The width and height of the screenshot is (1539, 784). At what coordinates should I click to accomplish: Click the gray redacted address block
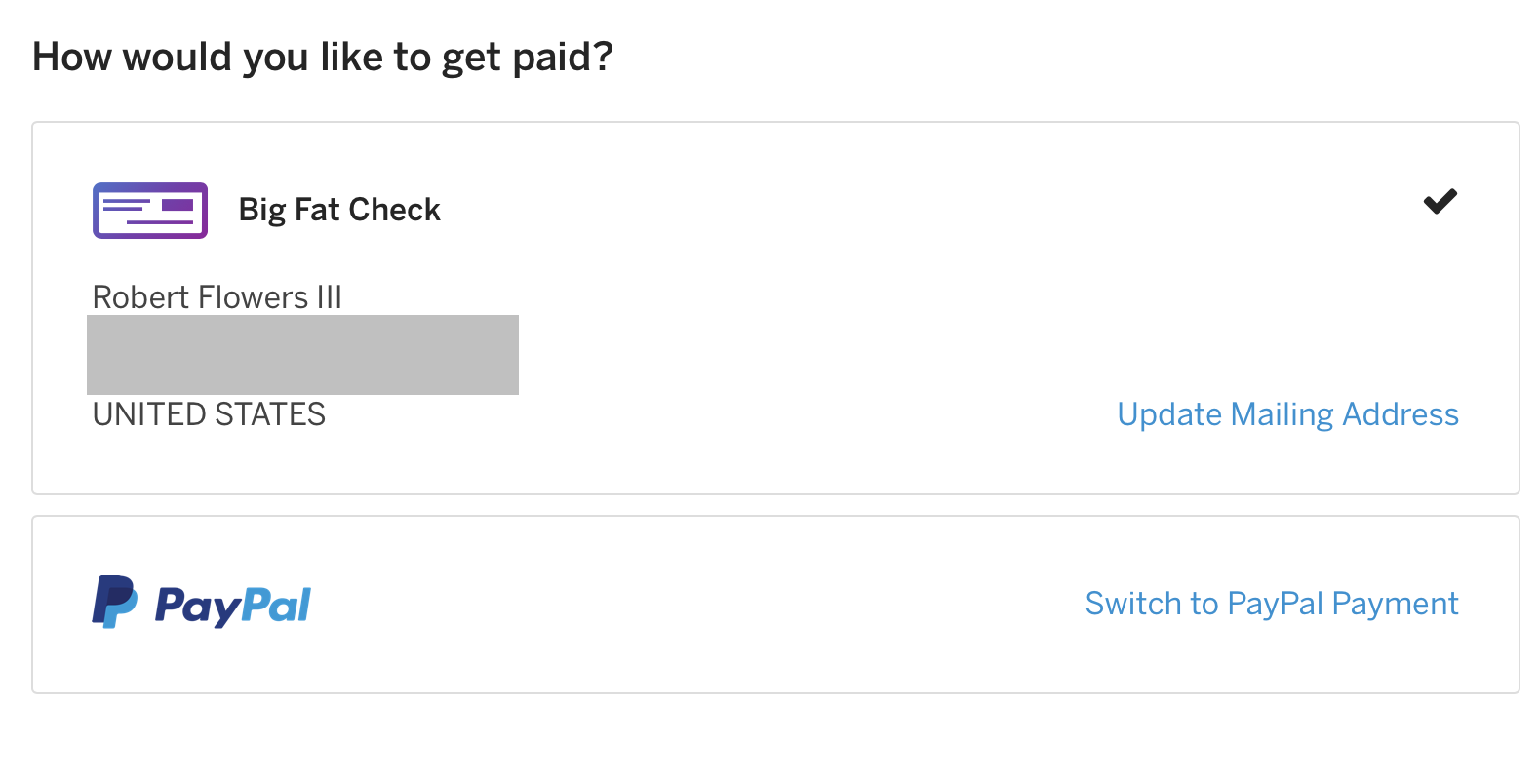pos(302,355)
